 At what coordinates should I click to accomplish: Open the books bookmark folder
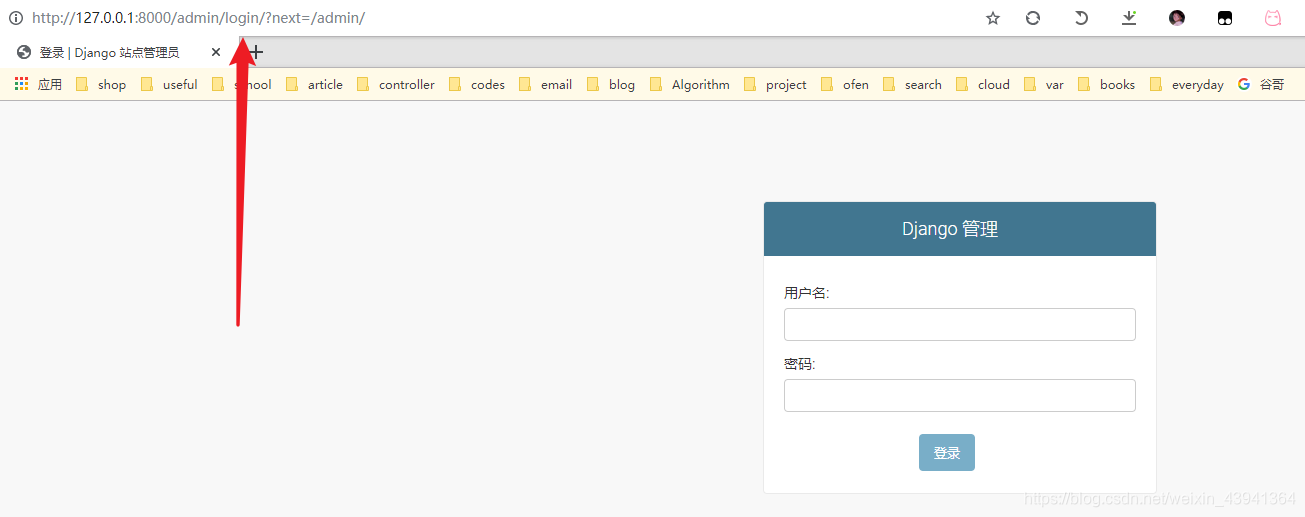click(1106, 85)
